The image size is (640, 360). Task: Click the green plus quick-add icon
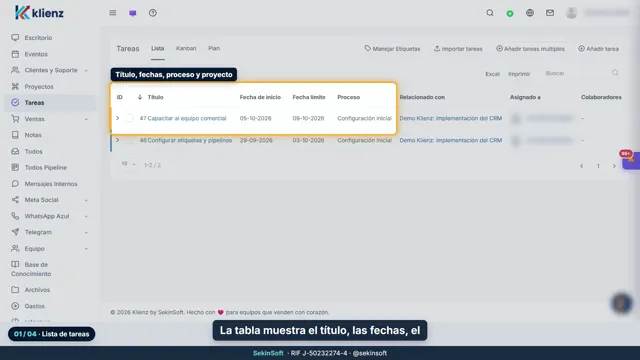click(x=510, y=13)
